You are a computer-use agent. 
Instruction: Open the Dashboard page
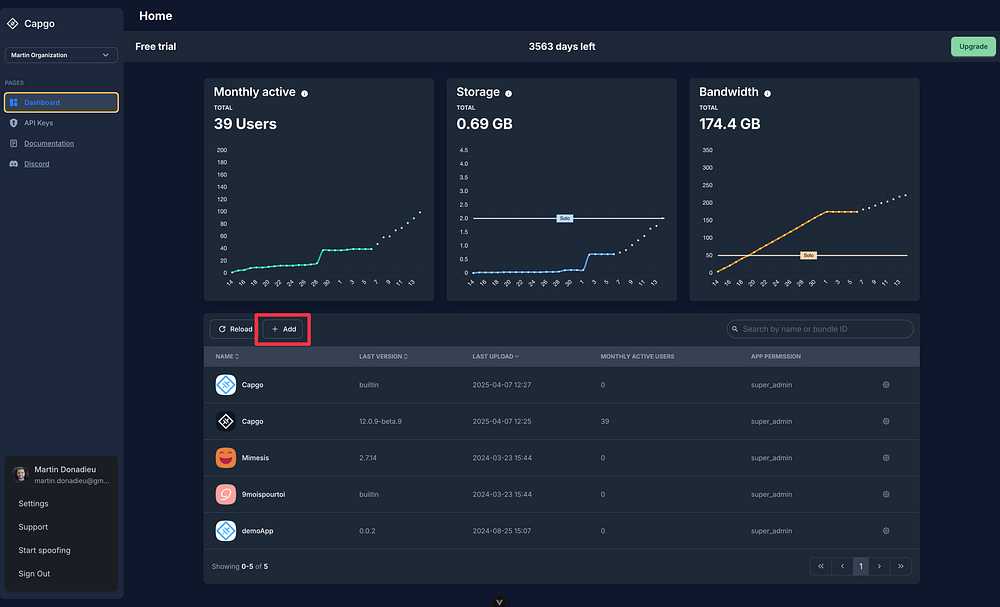tap(61, 102)
